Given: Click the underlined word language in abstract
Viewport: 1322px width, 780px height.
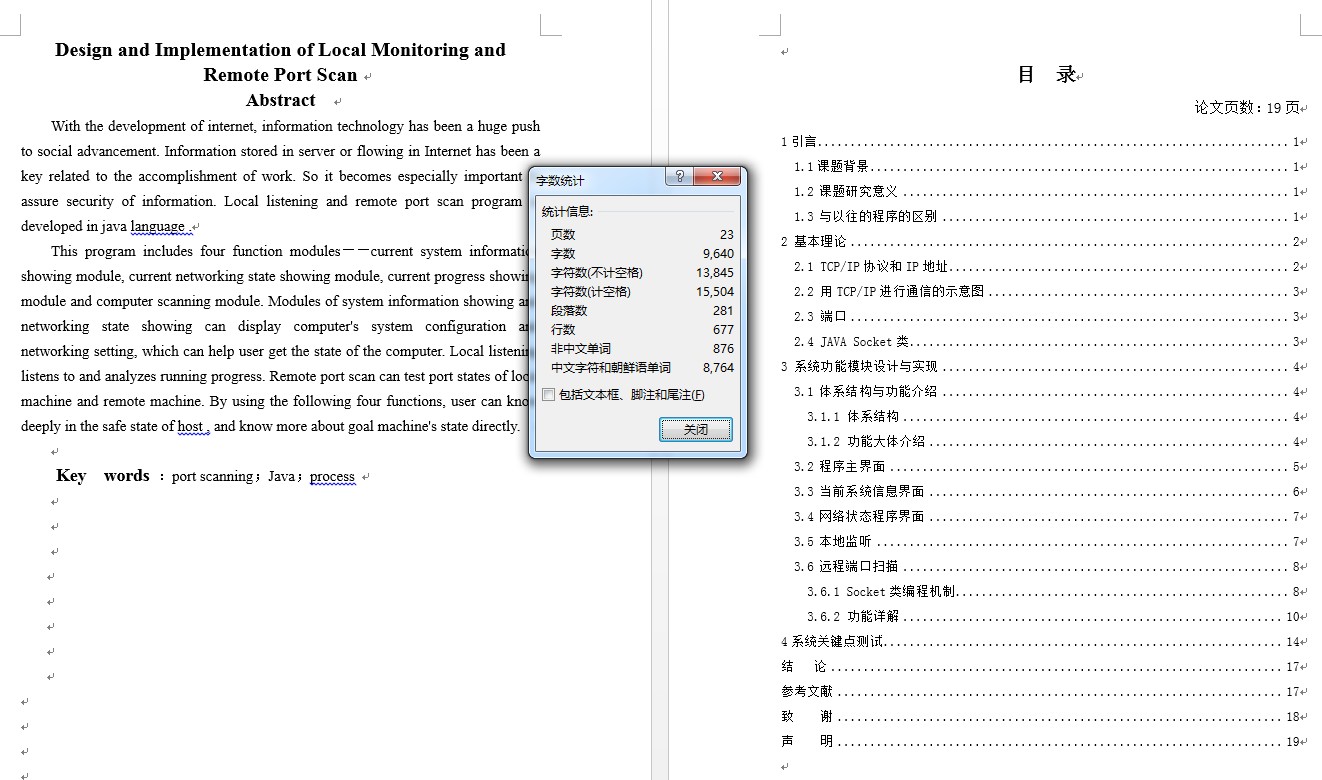Looking at the screenshot, I should [158, 226].
